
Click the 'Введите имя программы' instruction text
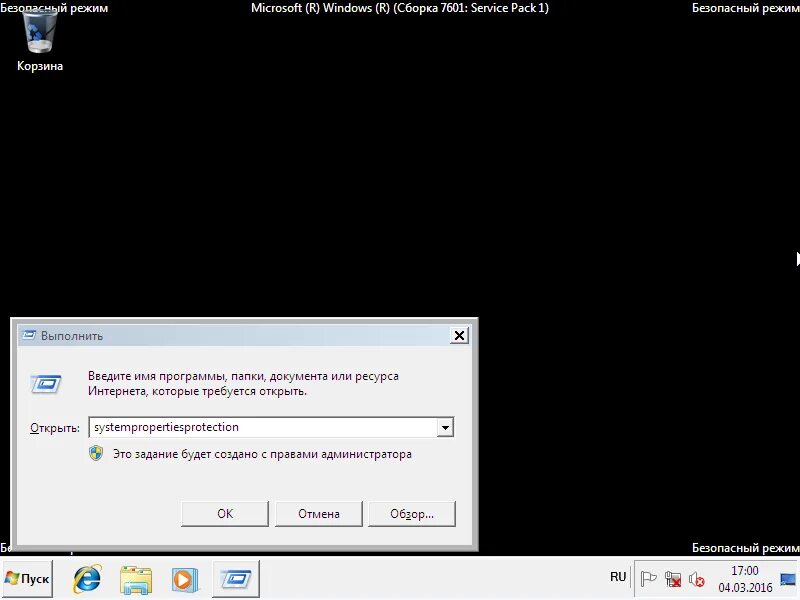(243, 384)
